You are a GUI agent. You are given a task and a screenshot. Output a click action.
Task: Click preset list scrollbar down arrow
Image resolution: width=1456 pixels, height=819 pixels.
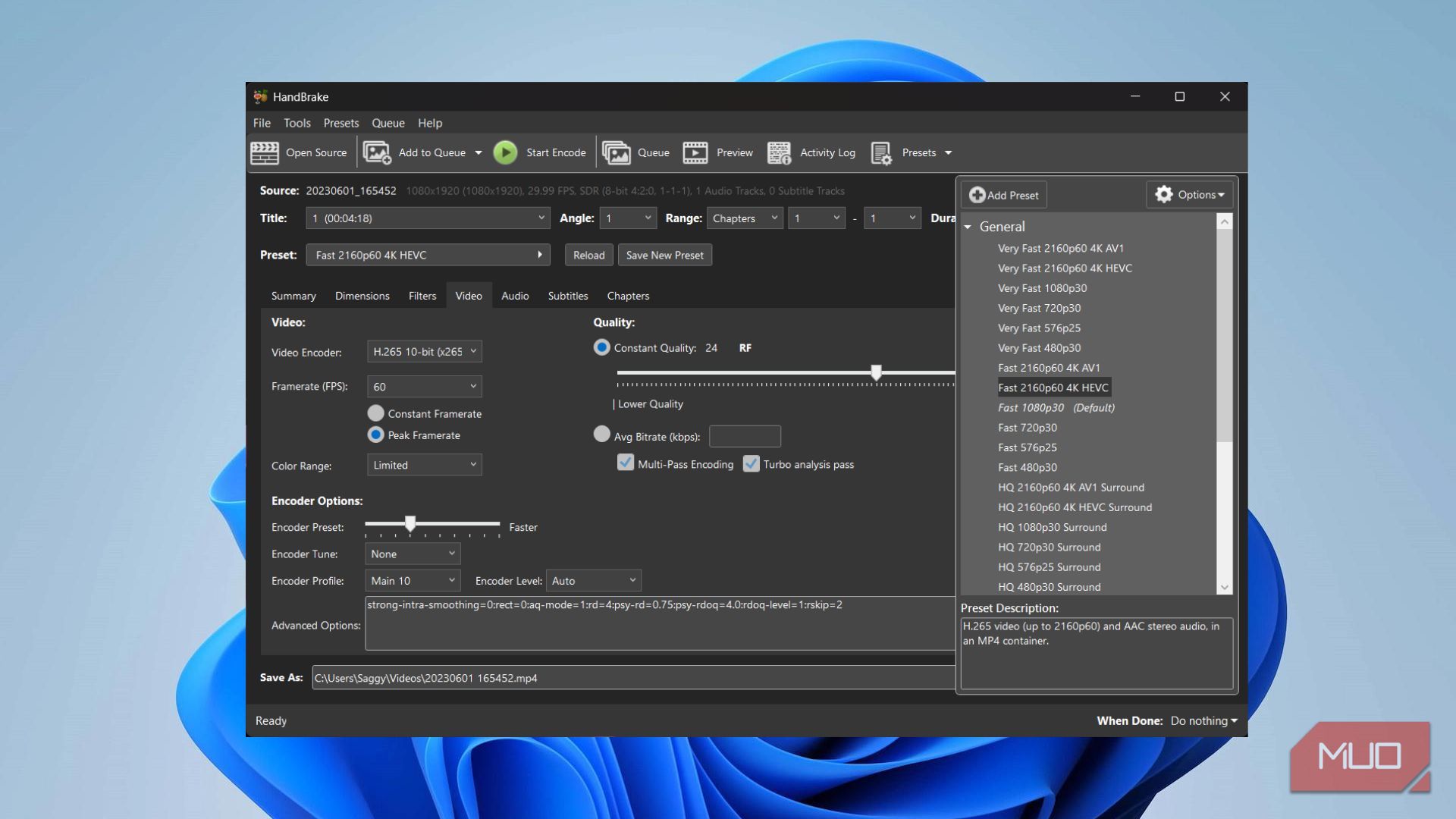point(1224,587)
